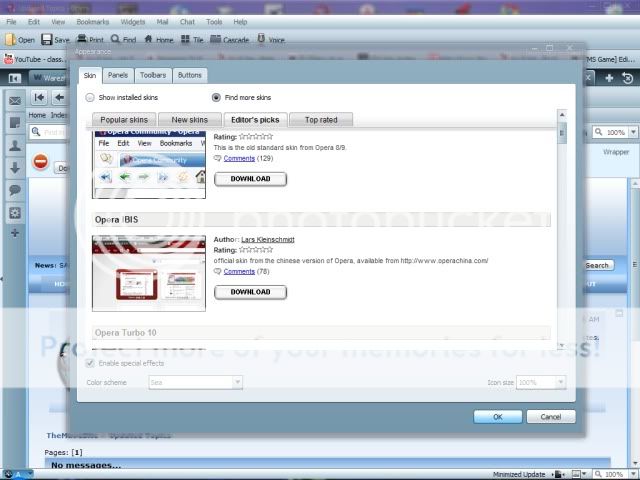
Task: Open the Downloads panel arrow icon
Action: pyautogui.click(x=15, y=168)
